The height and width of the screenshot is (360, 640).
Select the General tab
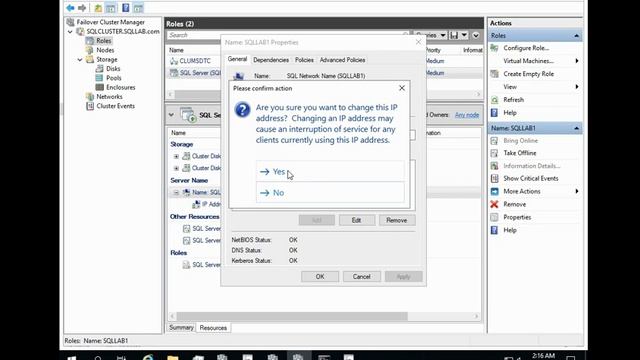(237, 59)
